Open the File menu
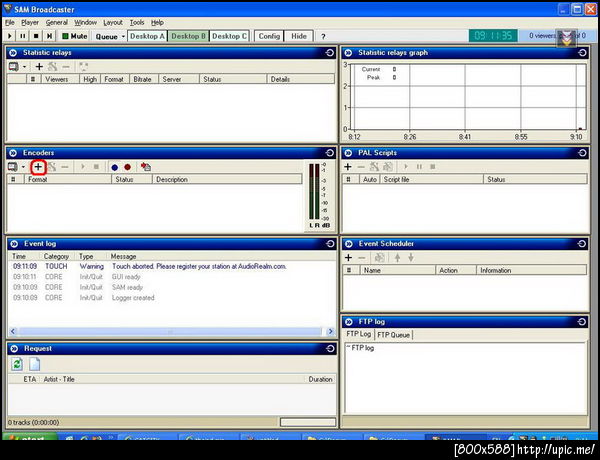This screenshot has width=600, height=460. (10, 23)
